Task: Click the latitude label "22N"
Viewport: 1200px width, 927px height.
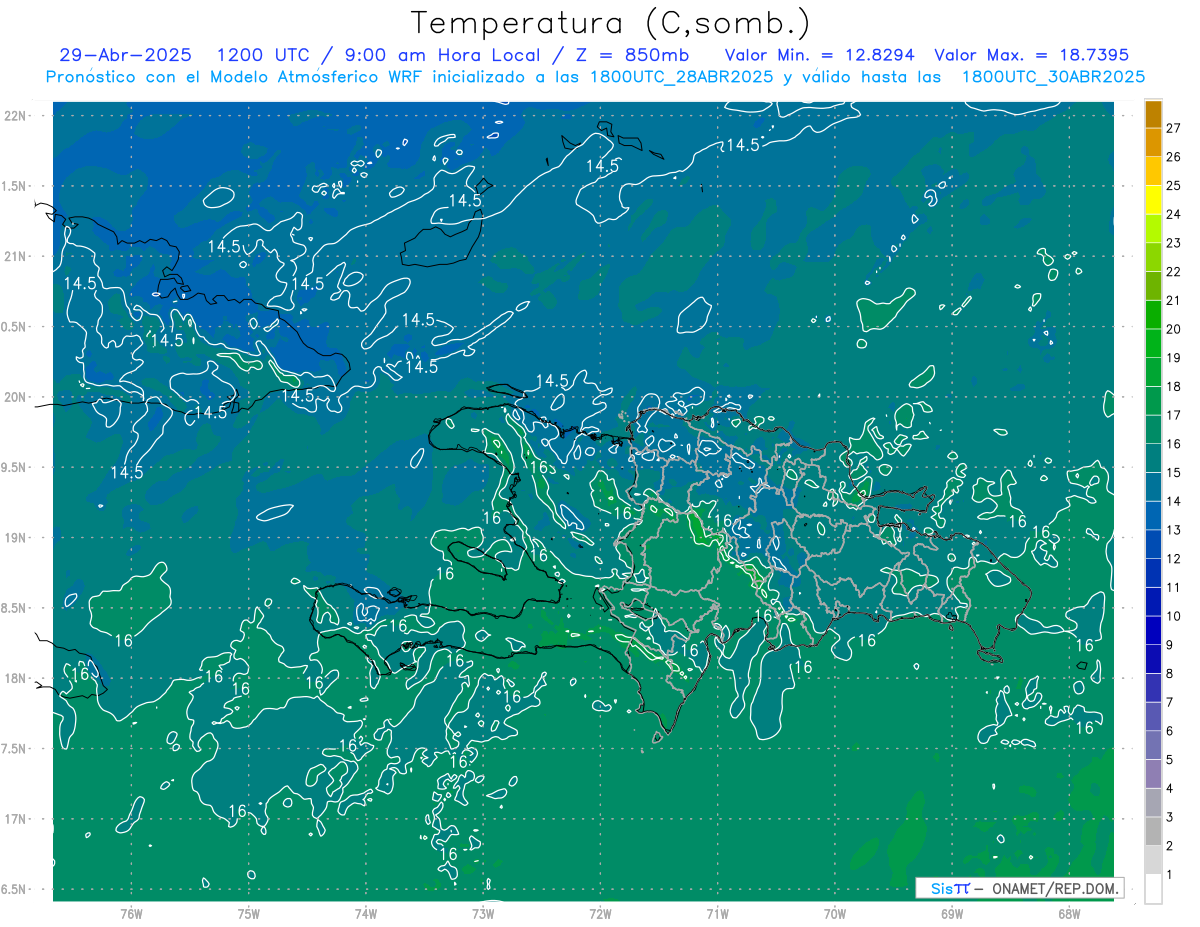Action: [17, 116]
